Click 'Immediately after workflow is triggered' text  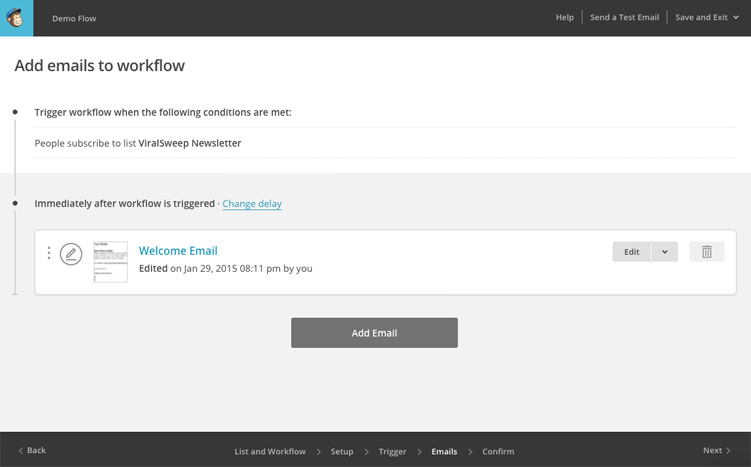125,204
